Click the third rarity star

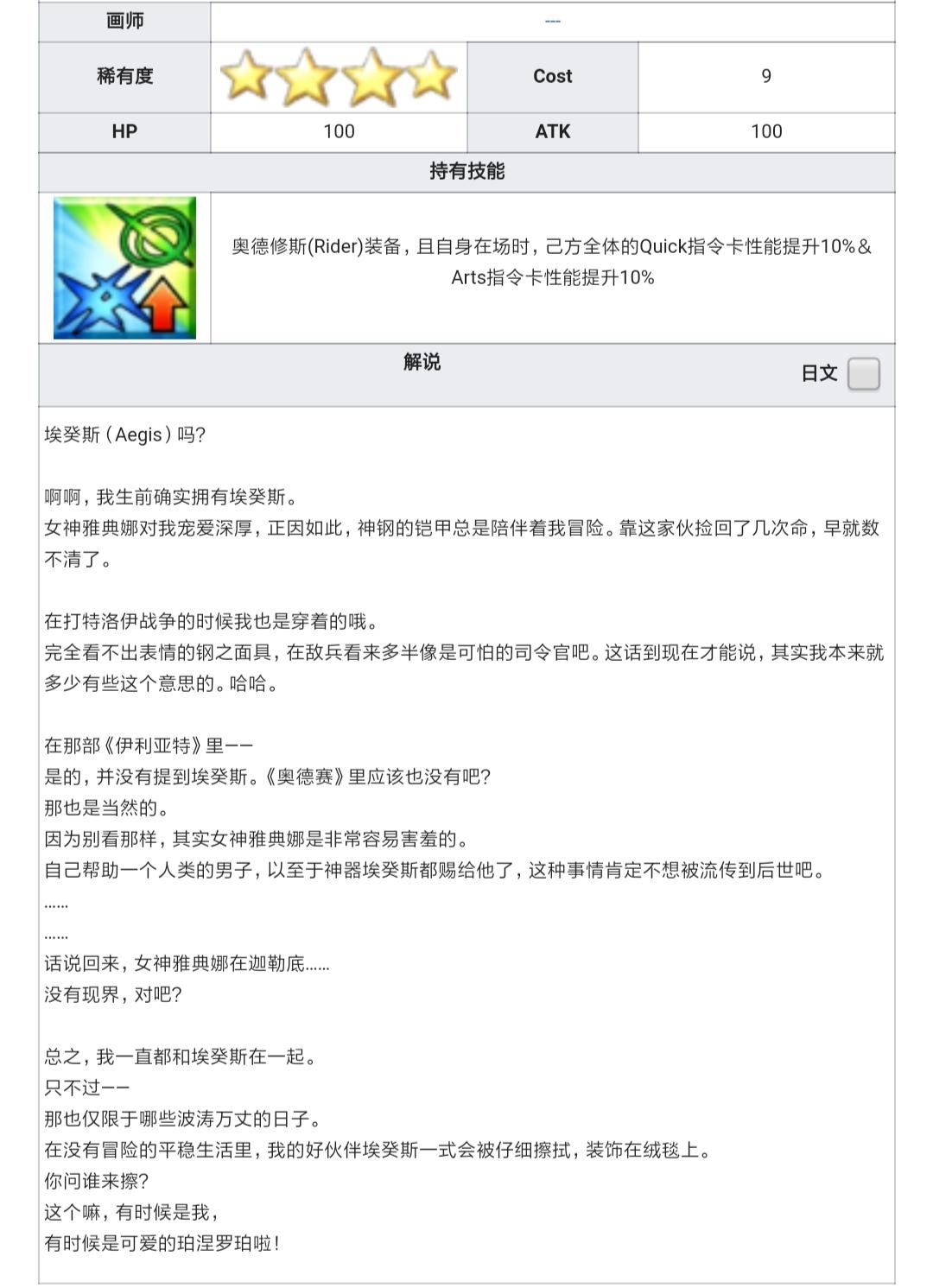tap(371, 77)
